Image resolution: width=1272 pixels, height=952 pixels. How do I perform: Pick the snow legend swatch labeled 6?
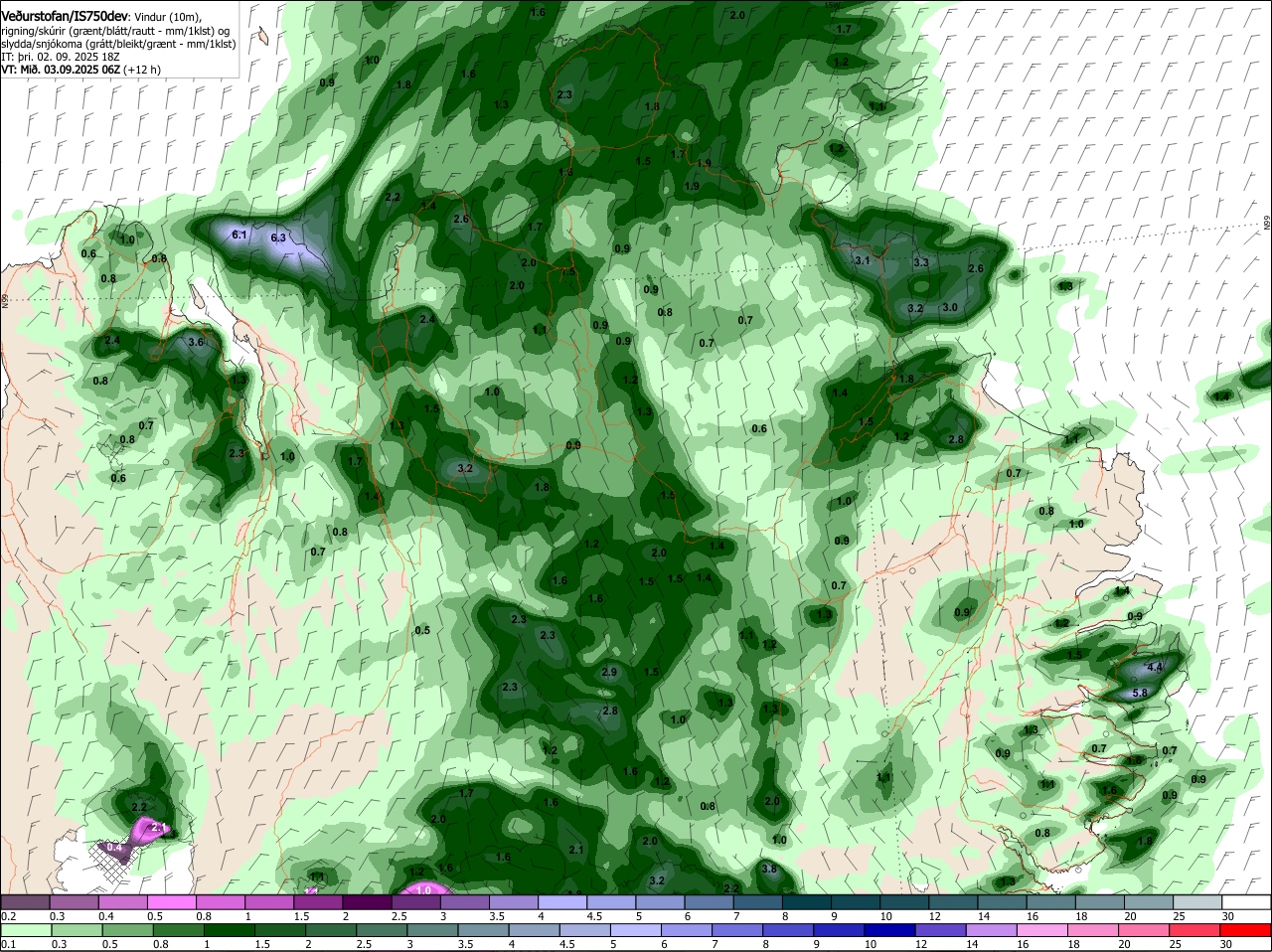tap(711, 902)
